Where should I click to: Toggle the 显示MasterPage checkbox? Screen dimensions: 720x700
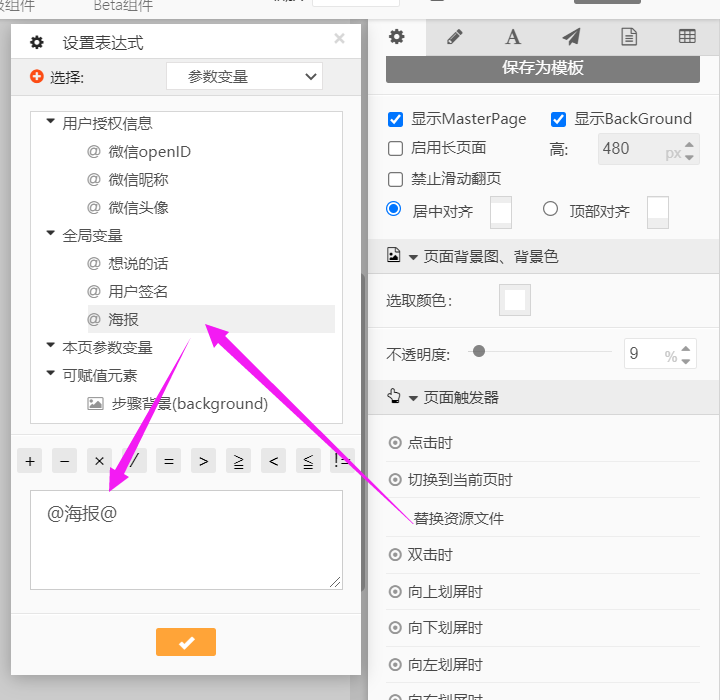[396, 119]
